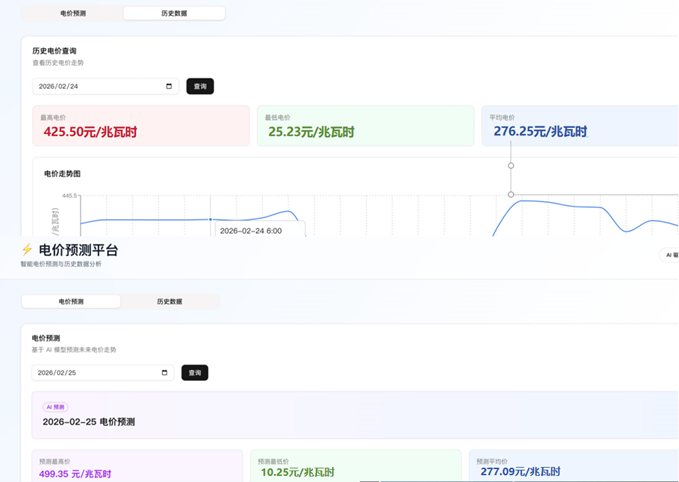679x482 pixels.
Task: Open calendar picker for 2026/02/24 date
Action: tap(168, 86)
